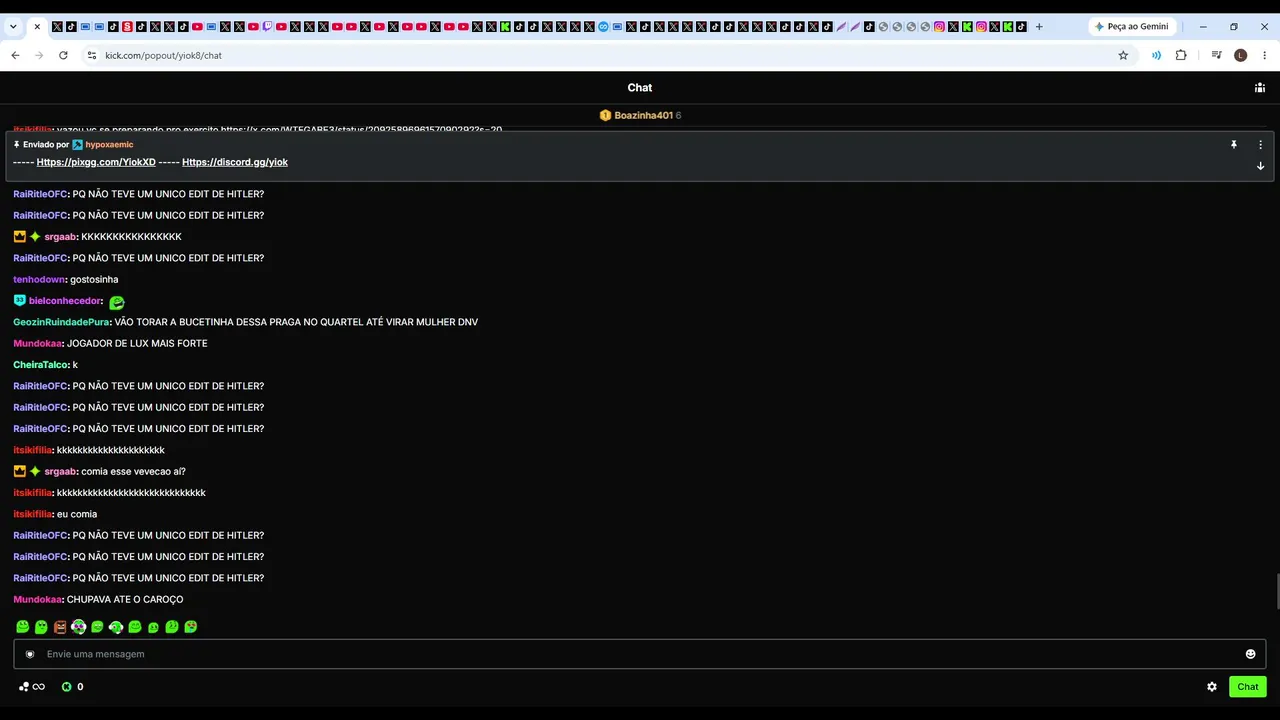This screenshot has height=720, width=1280.
Task: Click Mundokaa on 'JOGADOR DE LUX' message
Action: point(37,343)
